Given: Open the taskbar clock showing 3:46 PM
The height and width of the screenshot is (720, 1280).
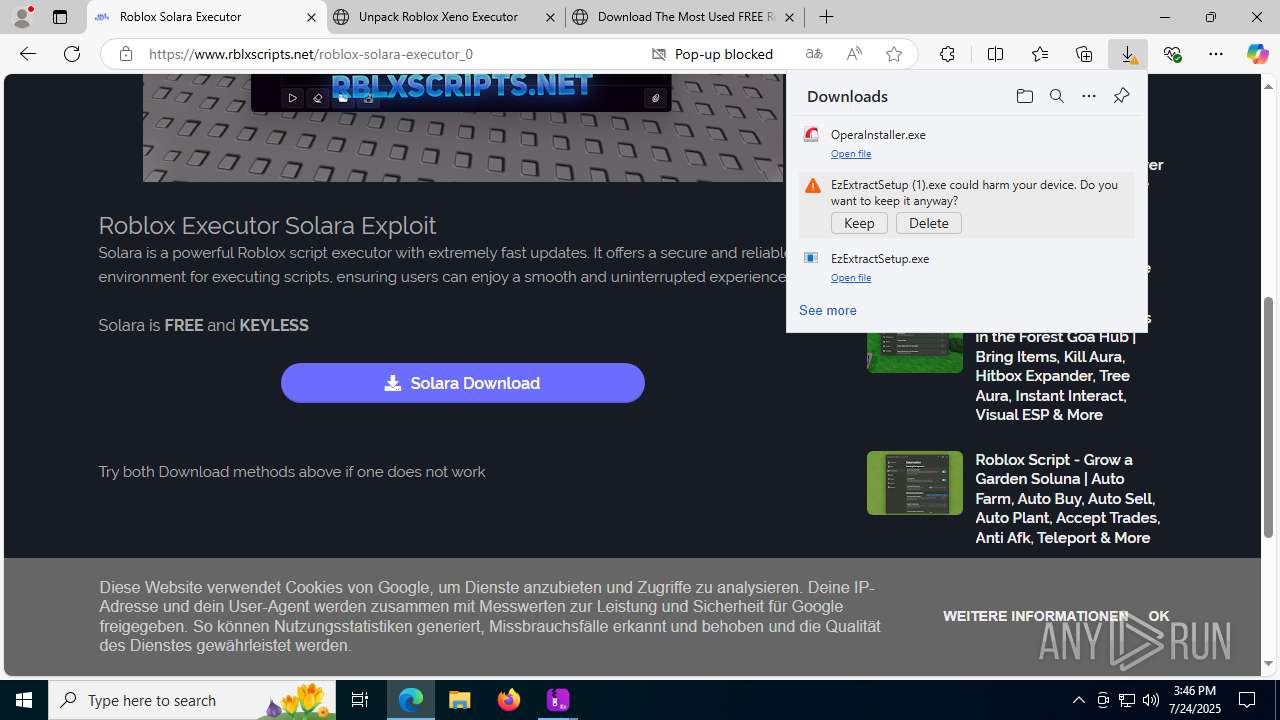Looking at the screenshot, I should pyautogui.click(x=1195, y=700).
